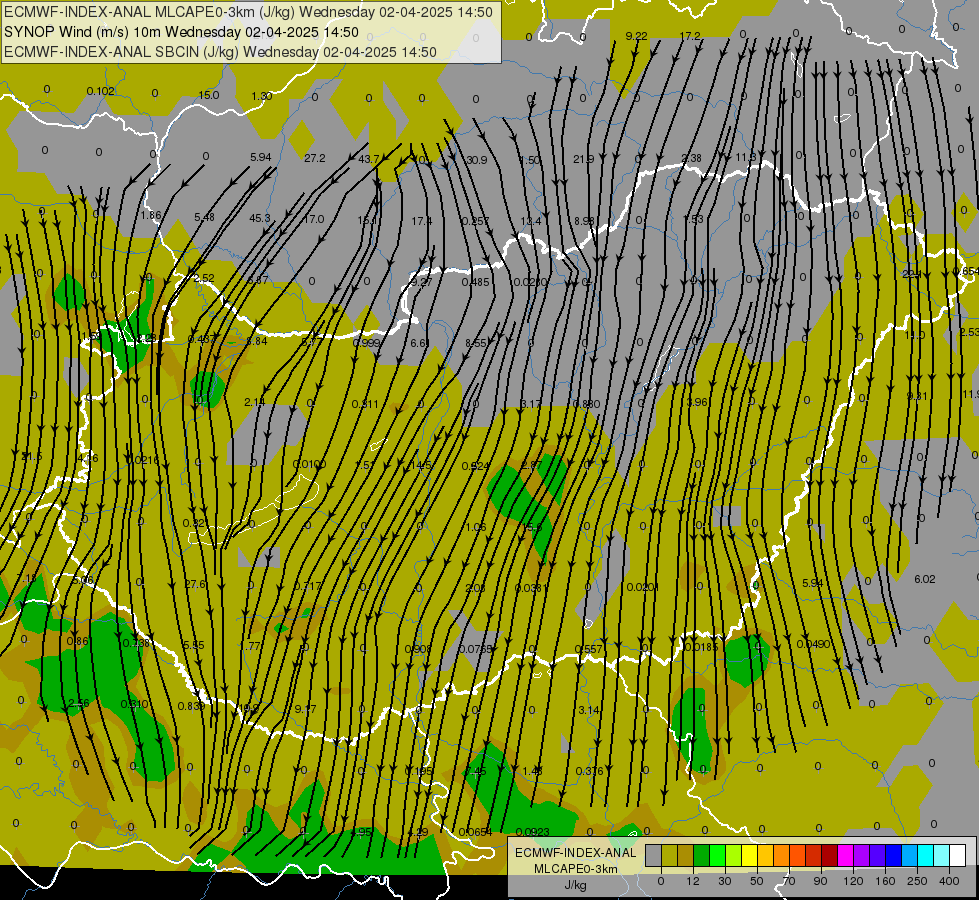Image resolution: width=979 pixels, height=900 pixels.
Task: Click the map value '15.0'
Action: [209, 95]
